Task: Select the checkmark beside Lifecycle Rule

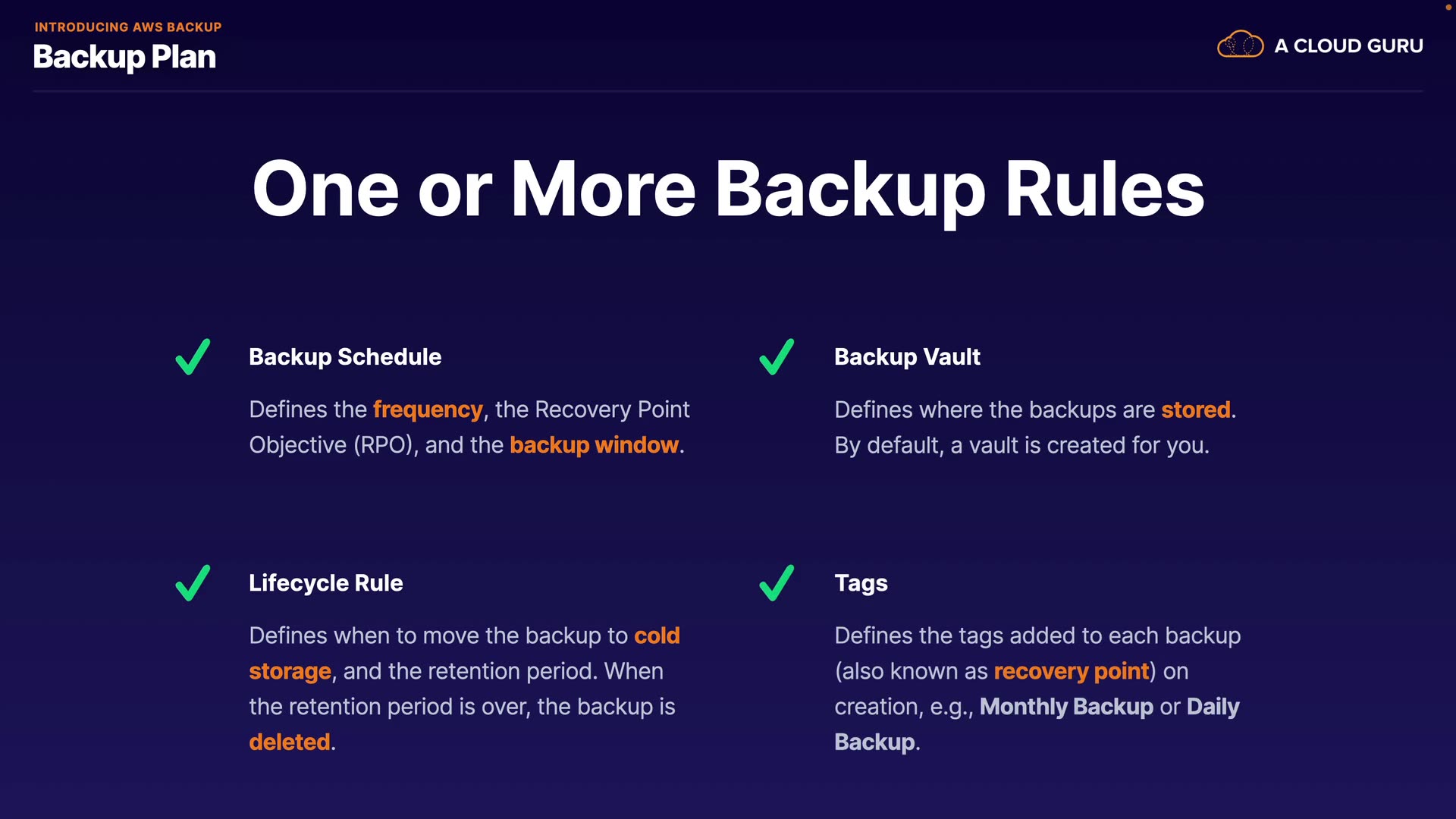Action: pyautogui.click(x=193, y=583)
